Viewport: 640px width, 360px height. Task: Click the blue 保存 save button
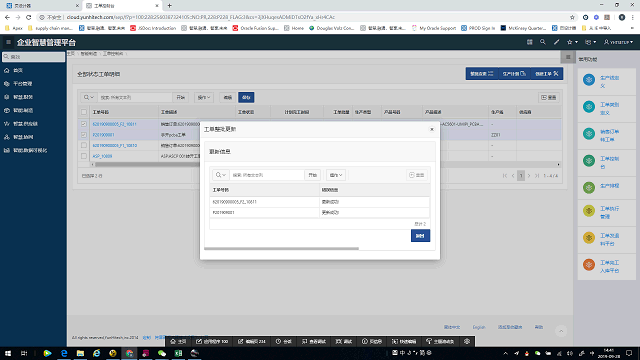point(246,98)
